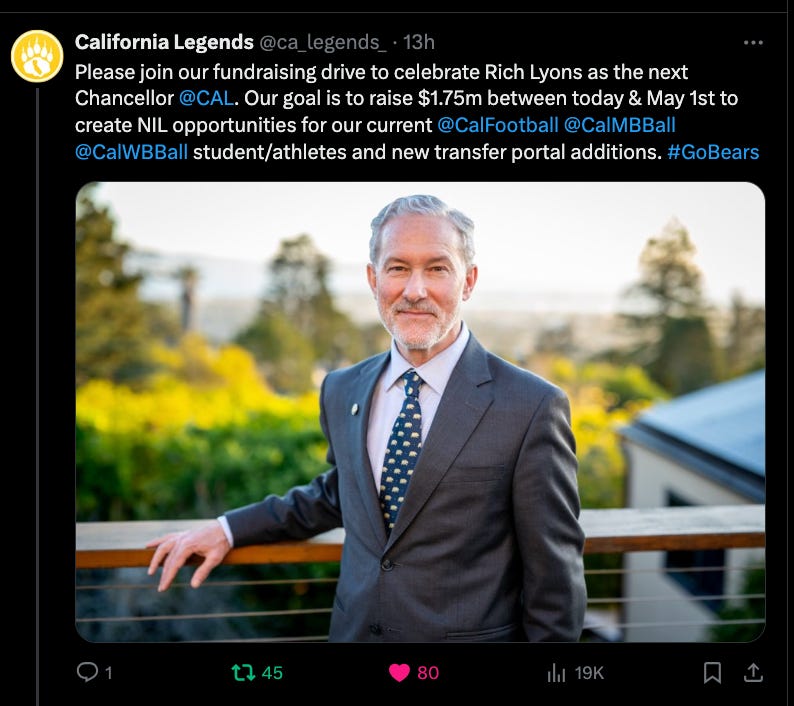Select the @ca_legends_ handle

pyautogui.click(x=323, y=43)
